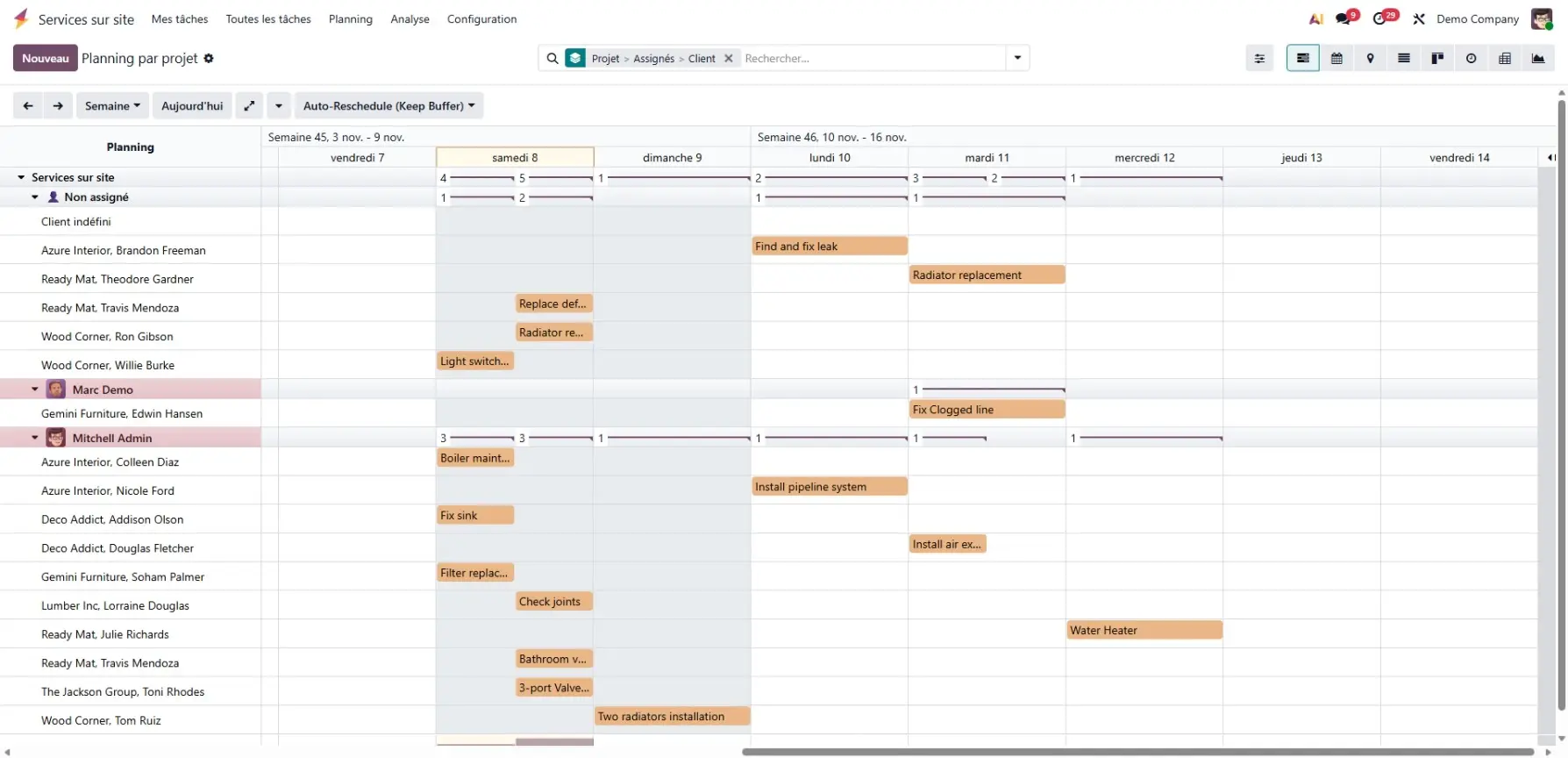Open the conversations message icon
Viewport: 1568px width, 758px height.
tap(1343, 18)
